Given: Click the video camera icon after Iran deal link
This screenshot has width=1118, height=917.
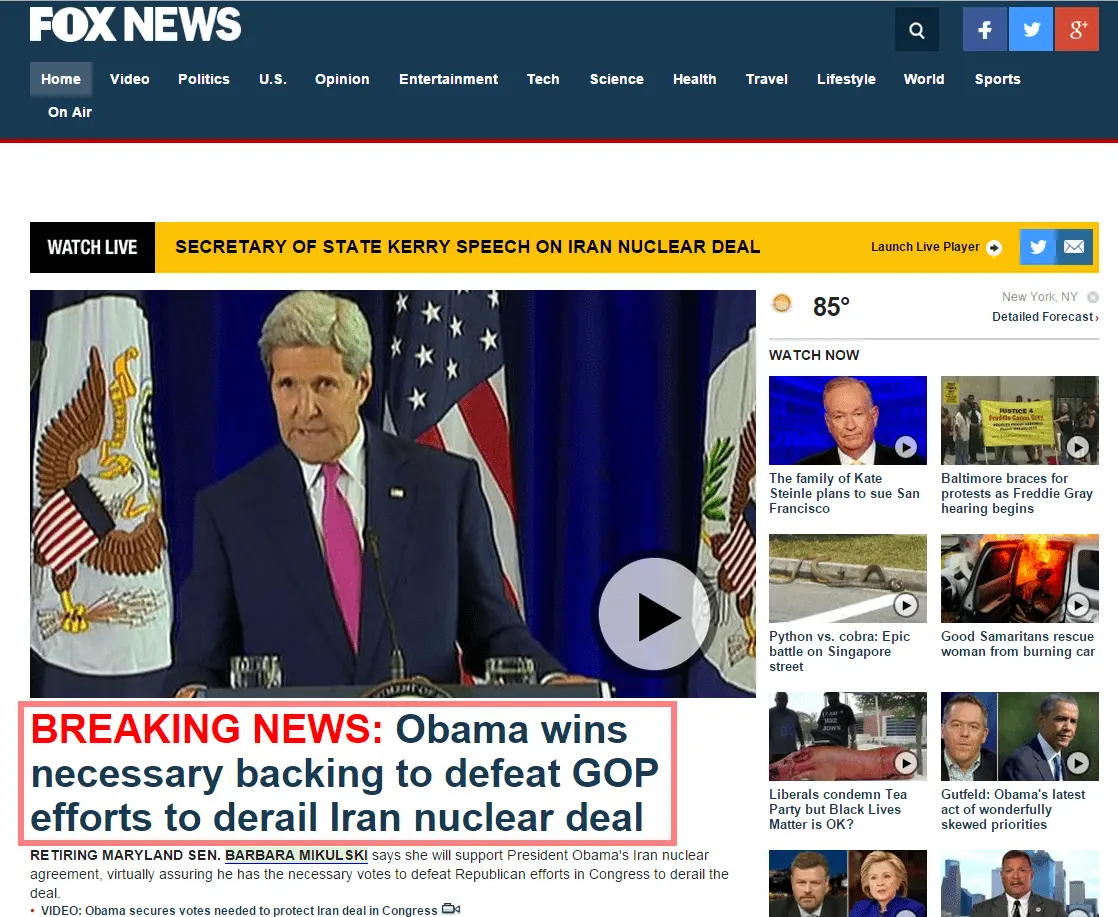Looking at the screenshot, I should (x=451, y=909).
